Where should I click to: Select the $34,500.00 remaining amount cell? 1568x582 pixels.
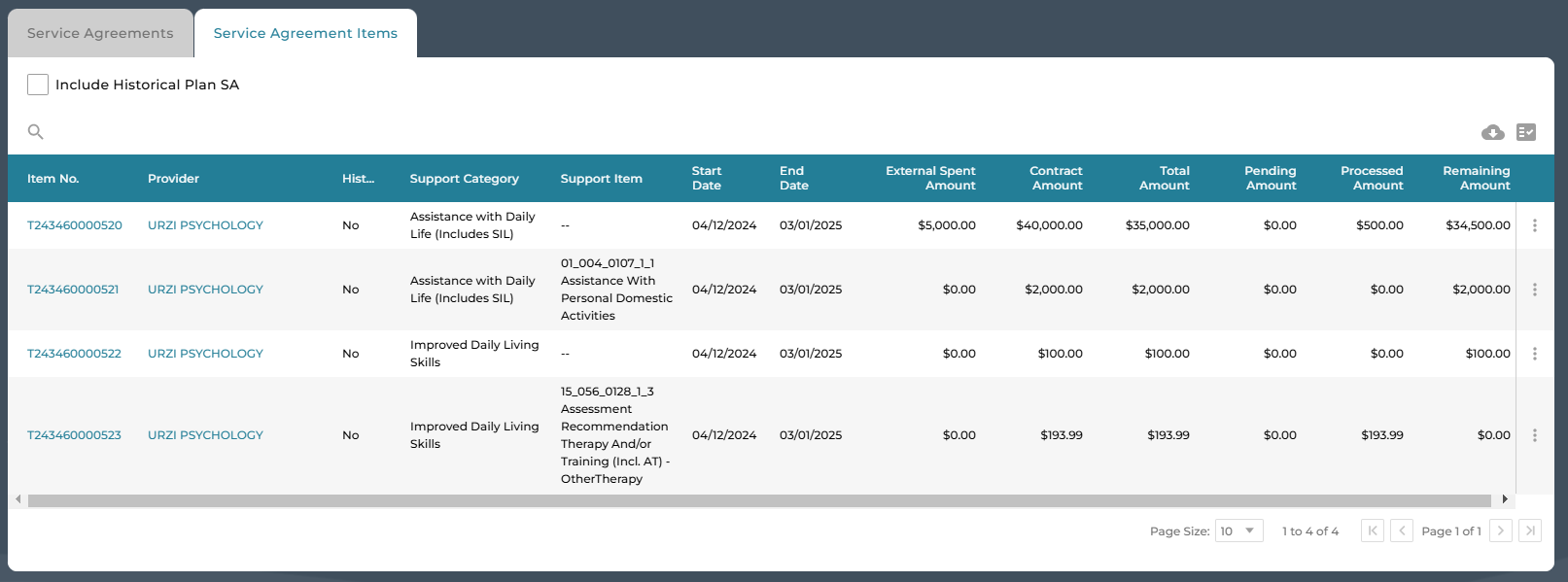(1479, 225)
